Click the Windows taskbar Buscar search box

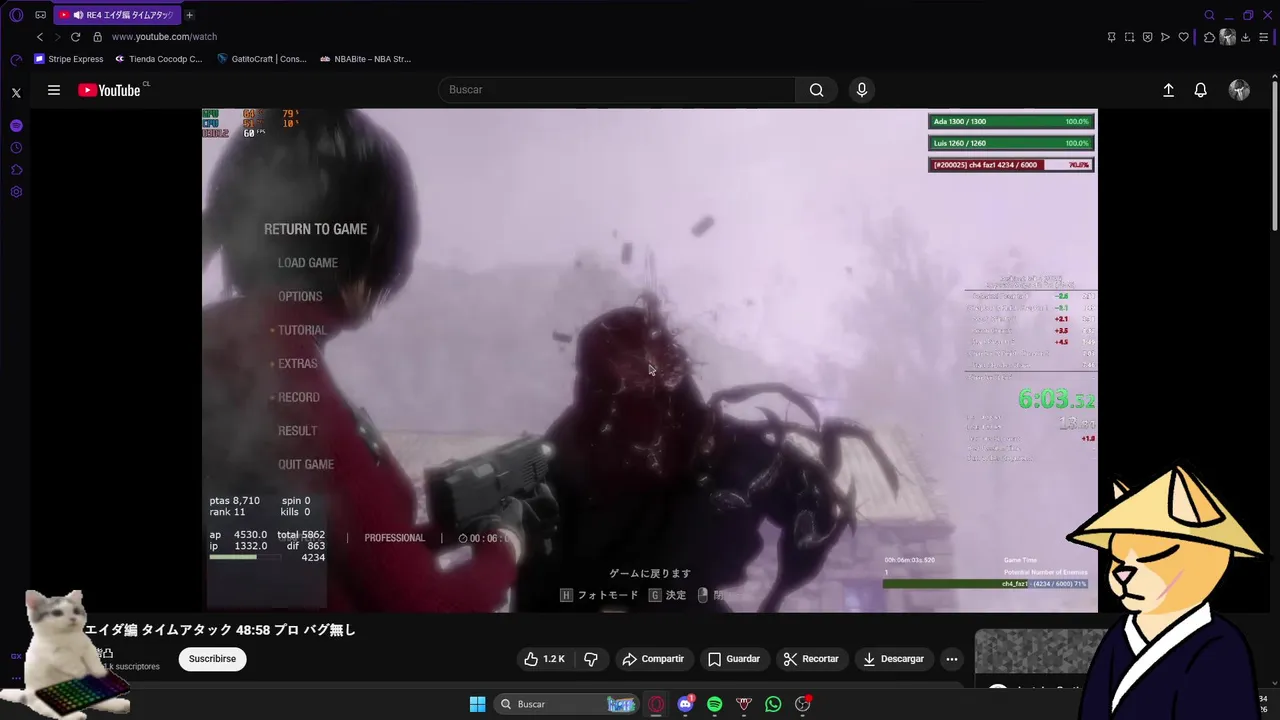tap(567, 704)
